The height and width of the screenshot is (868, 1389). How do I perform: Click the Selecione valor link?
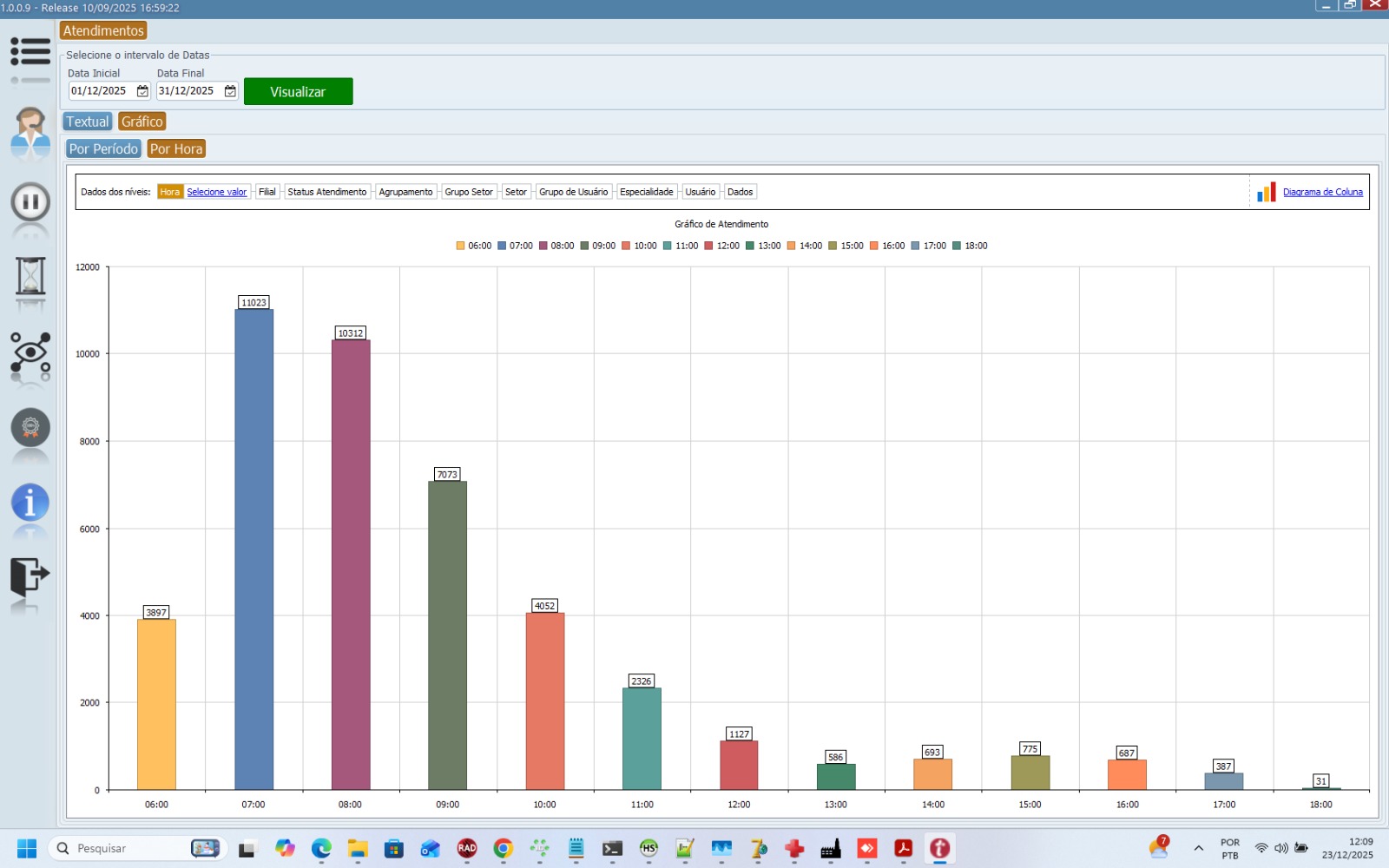(x=217, y=192)
